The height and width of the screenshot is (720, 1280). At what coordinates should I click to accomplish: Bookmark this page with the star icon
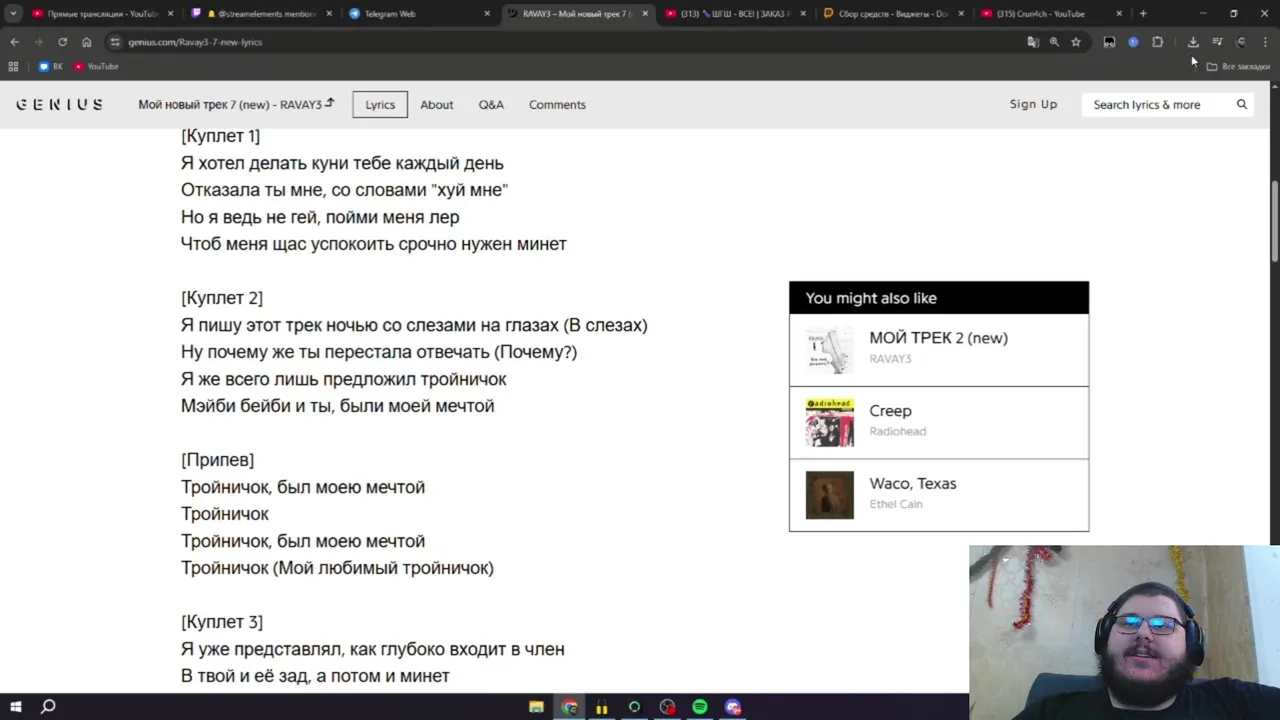[1076, 42]
